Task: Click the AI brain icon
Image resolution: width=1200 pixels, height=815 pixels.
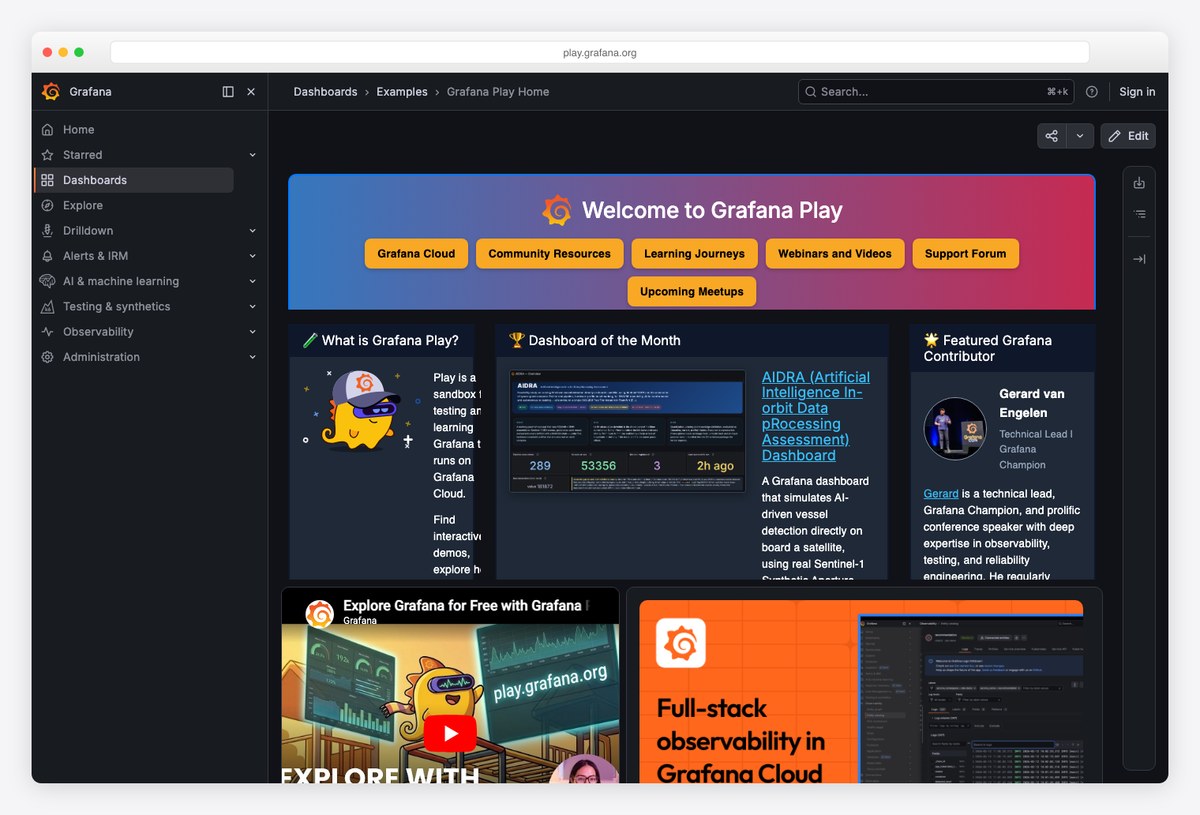Action: point(47,281)
